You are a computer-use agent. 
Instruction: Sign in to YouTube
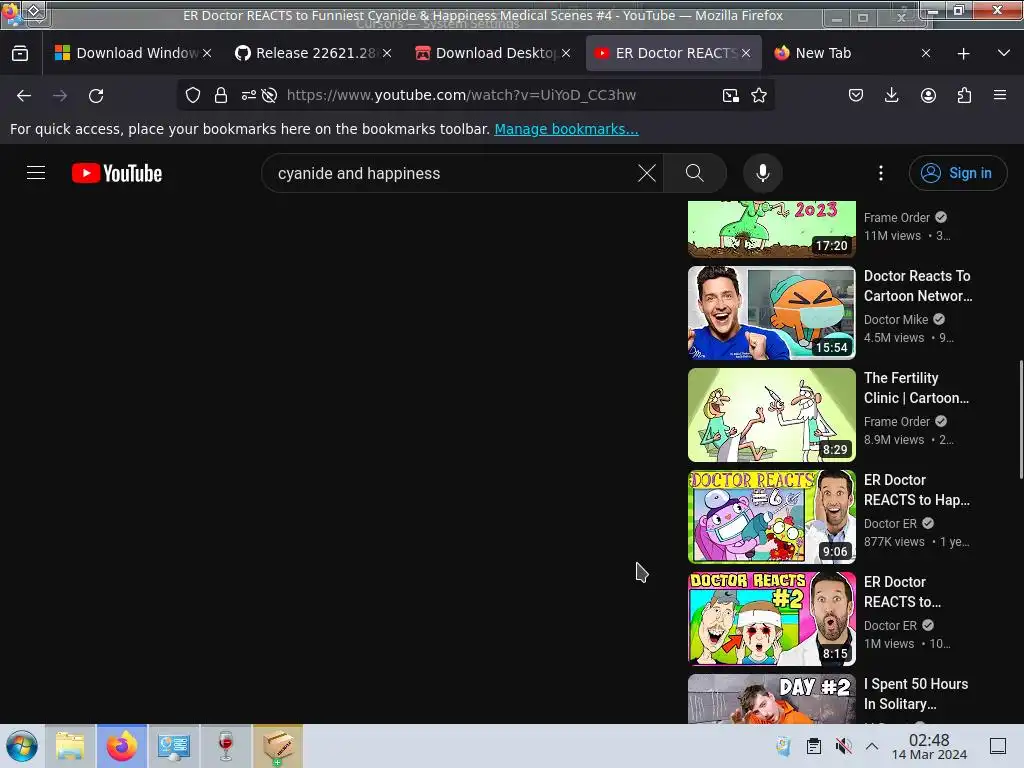tap(957, 173)
